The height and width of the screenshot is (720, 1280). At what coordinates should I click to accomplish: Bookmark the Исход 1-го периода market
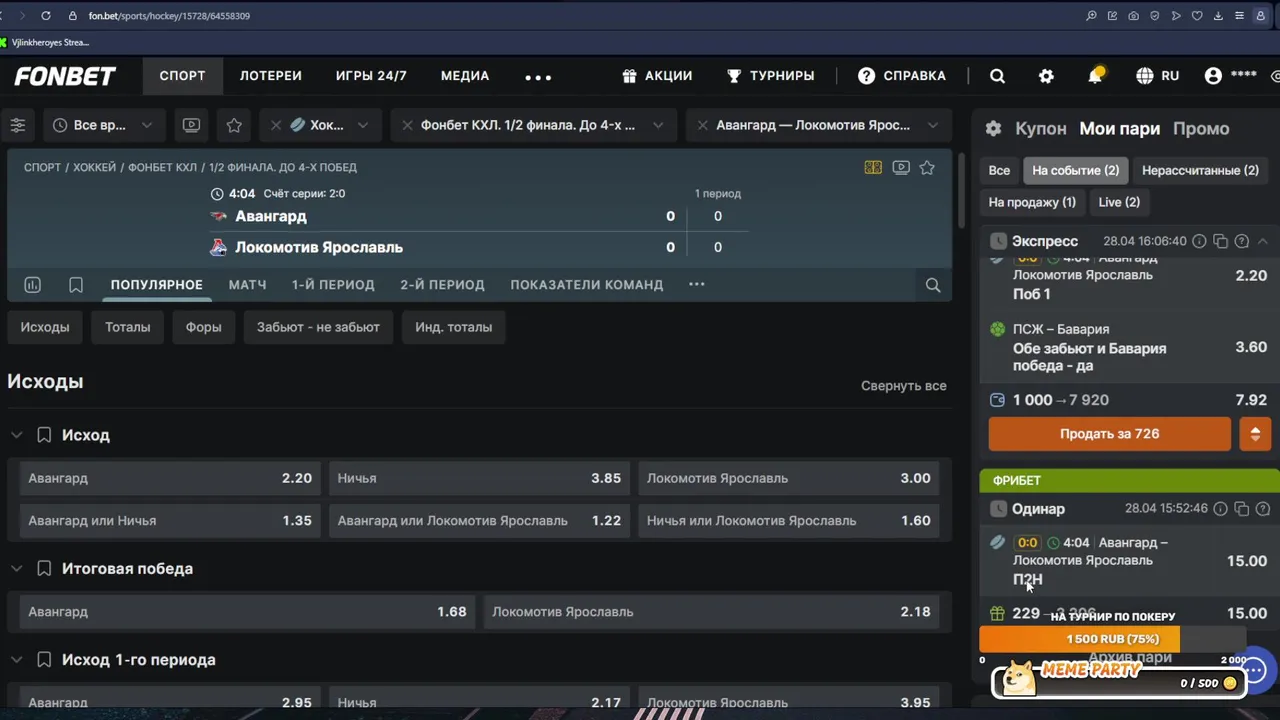[x=44, y=660]
